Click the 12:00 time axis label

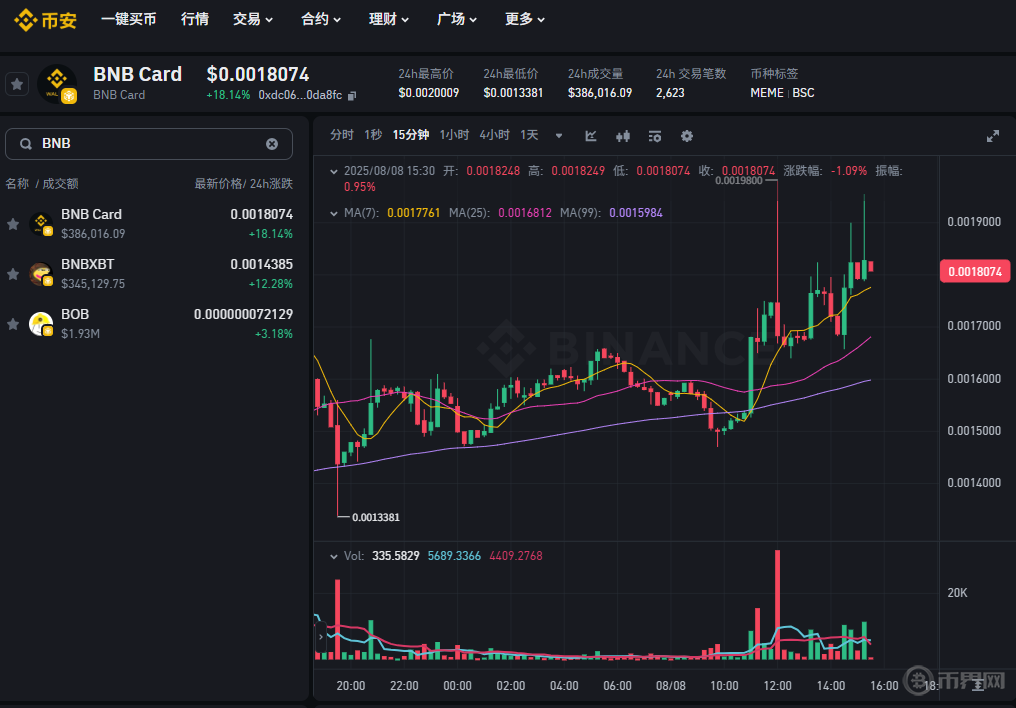pos(778,685)
